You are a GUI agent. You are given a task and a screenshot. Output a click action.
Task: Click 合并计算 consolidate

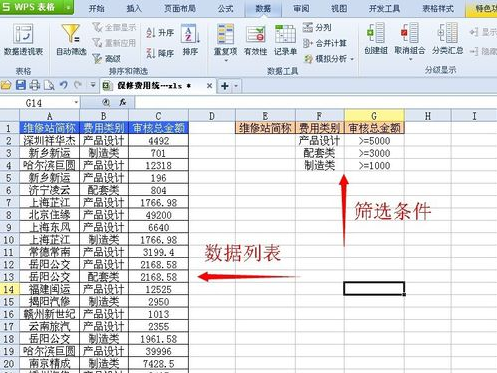pos(325,43)
